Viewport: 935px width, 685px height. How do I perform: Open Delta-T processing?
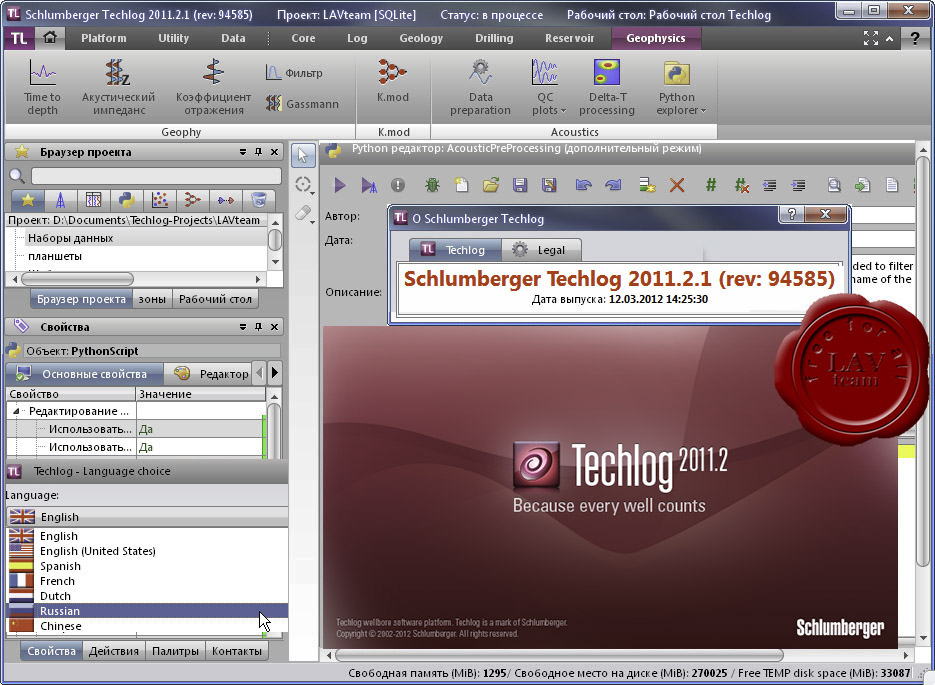pyautogui.click(x=606, y=88)
